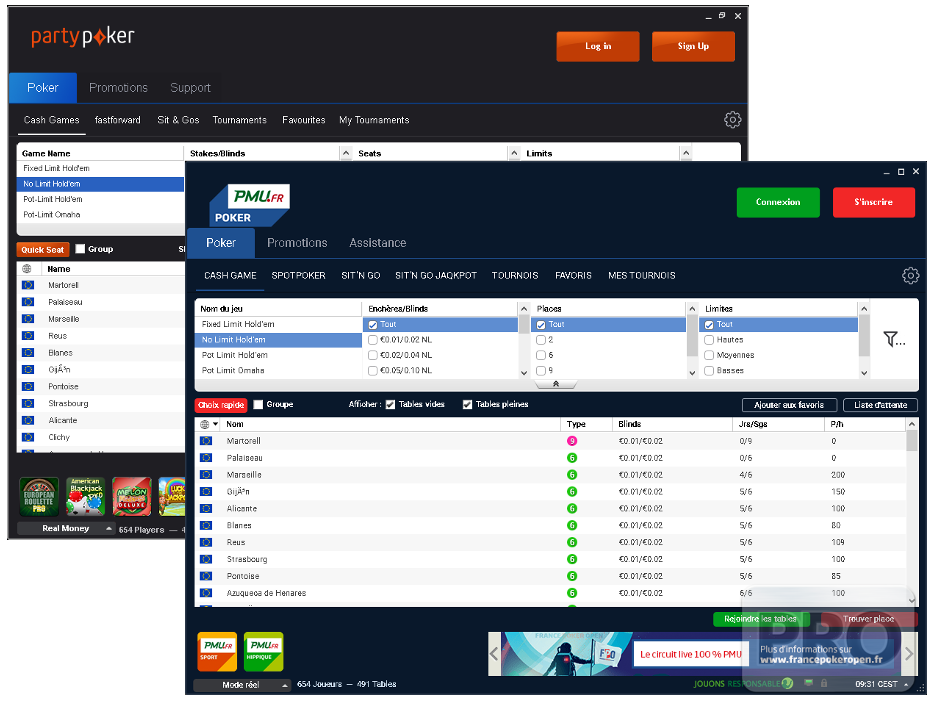Open the Lucky Jackpot game in partypoker

[x=172, y=496]
